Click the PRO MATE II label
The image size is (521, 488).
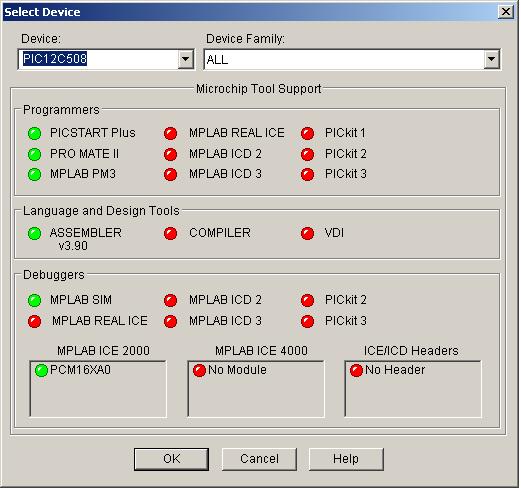(84, 154)
